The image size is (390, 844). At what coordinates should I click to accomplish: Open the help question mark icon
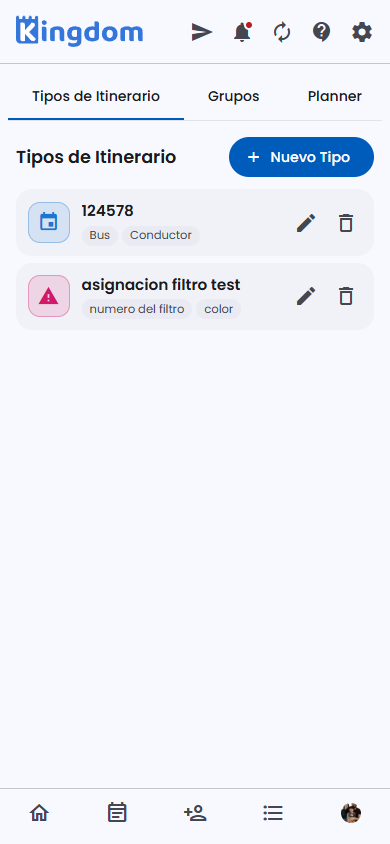pyautogui.click(x=322, y=32)
